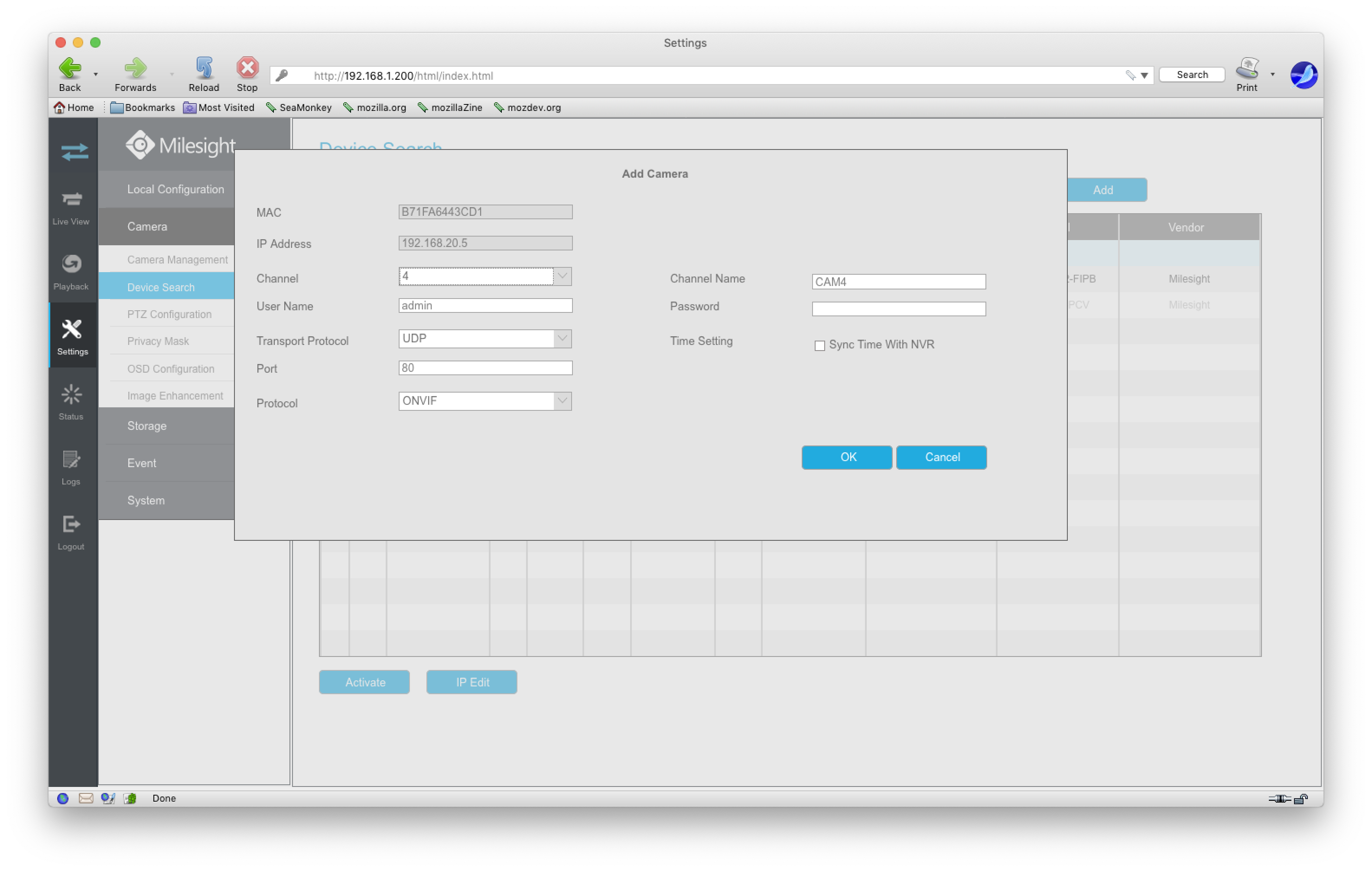Open the Playback sidebar icon
This screenshot has width=1372, height=871.
pos(71,272)
